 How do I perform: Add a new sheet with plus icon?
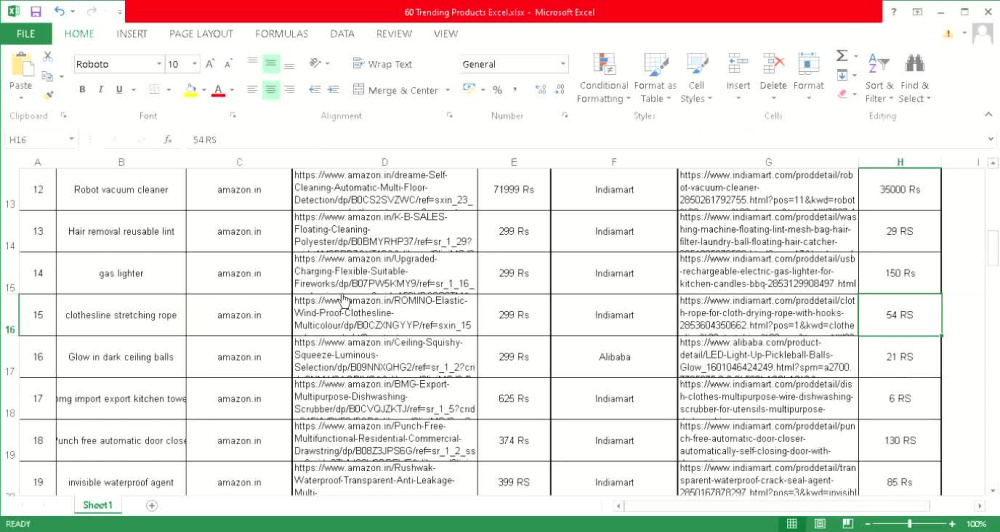click(151, 505)
